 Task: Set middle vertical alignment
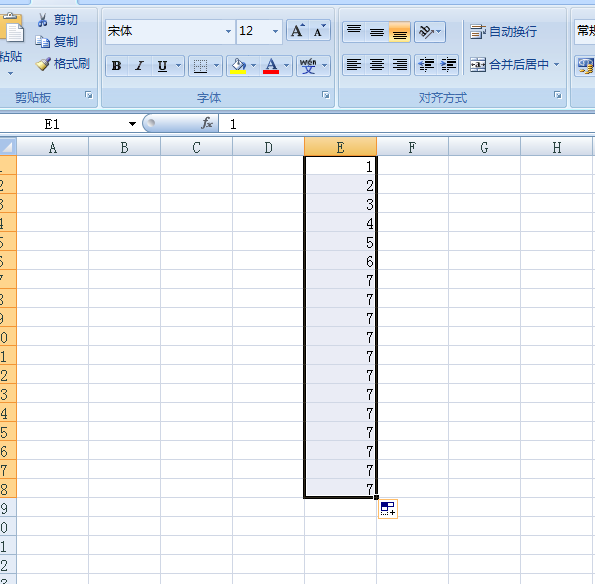coord(377,31)
